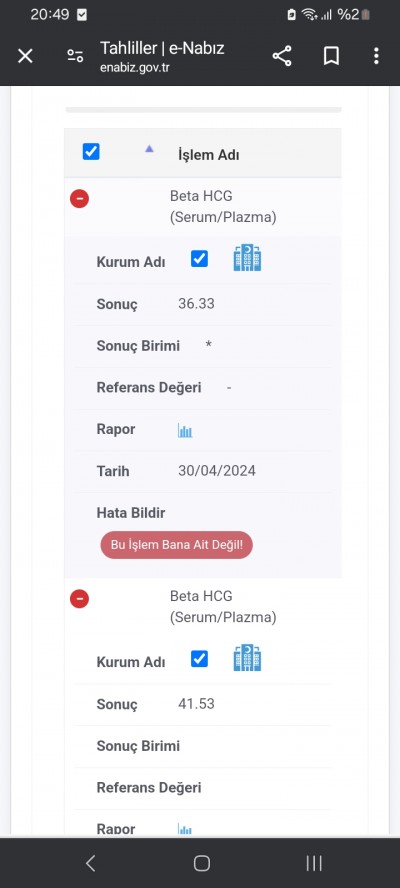Collapse the second Beta HCG row
400x888 pixels.
79,598
